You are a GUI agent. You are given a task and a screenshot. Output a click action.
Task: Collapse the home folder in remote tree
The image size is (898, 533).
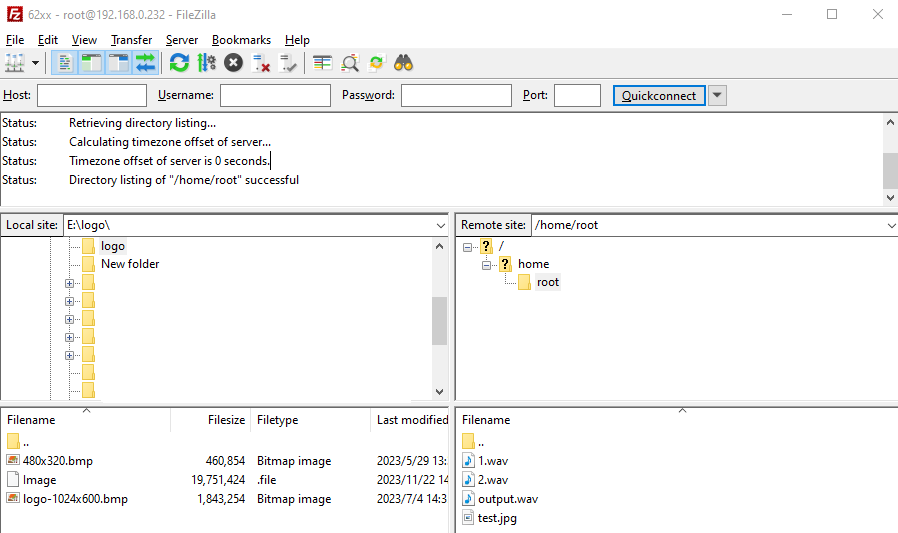click(x=486, y=264)
